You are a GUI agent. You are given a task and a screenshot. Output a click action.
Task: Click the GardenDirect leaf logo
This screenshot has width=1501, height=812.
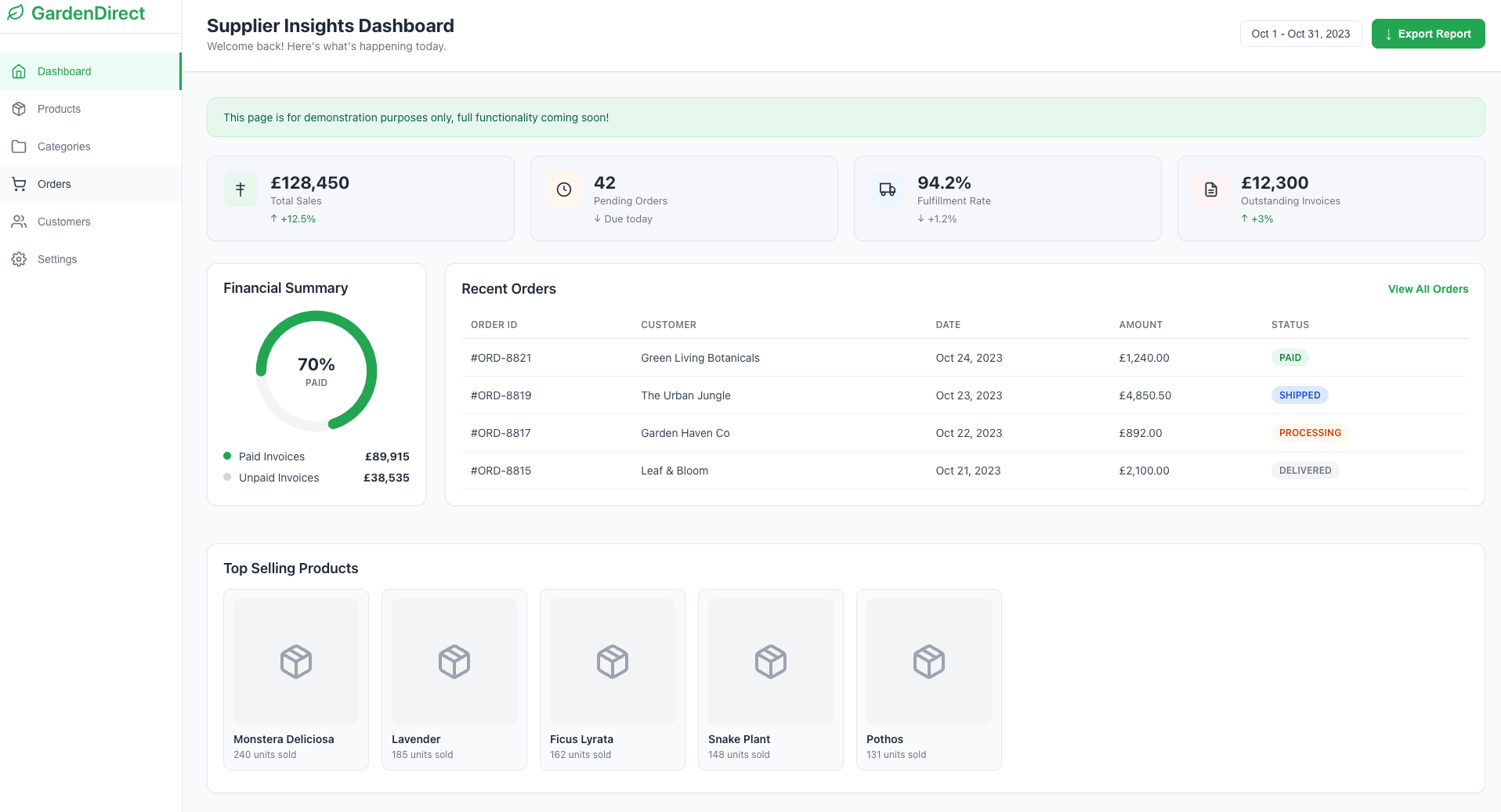point(15,13)
